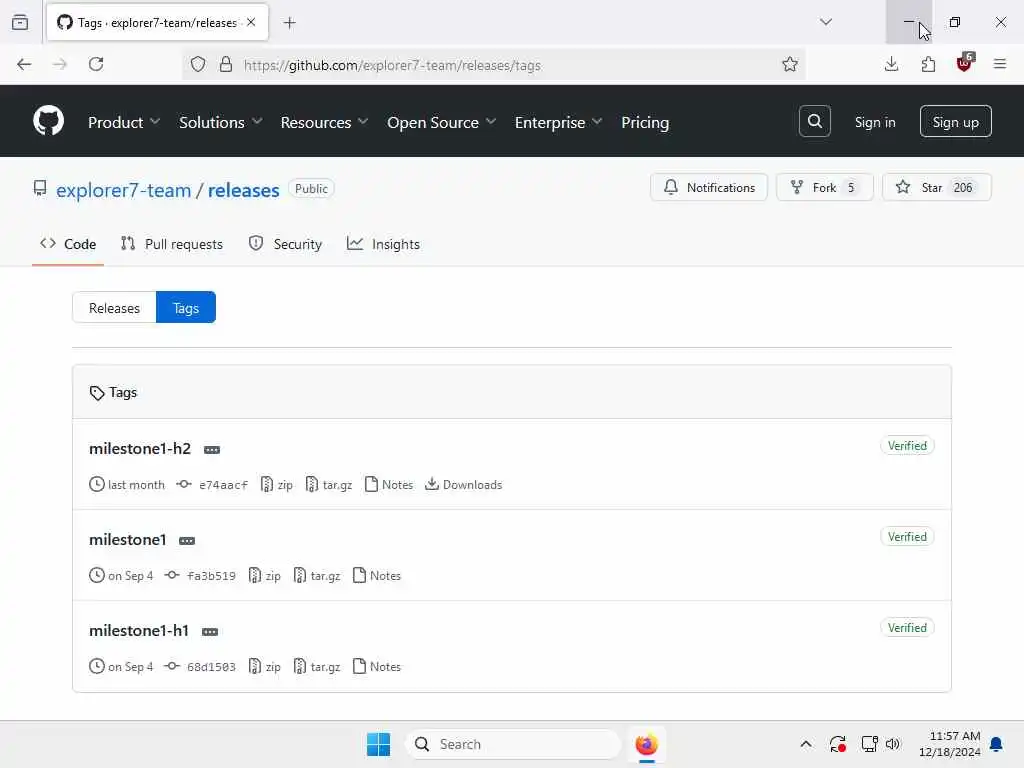1024x768 pixels.
Task: Select the Releases toggle tab
Action: tap(114, 308)
